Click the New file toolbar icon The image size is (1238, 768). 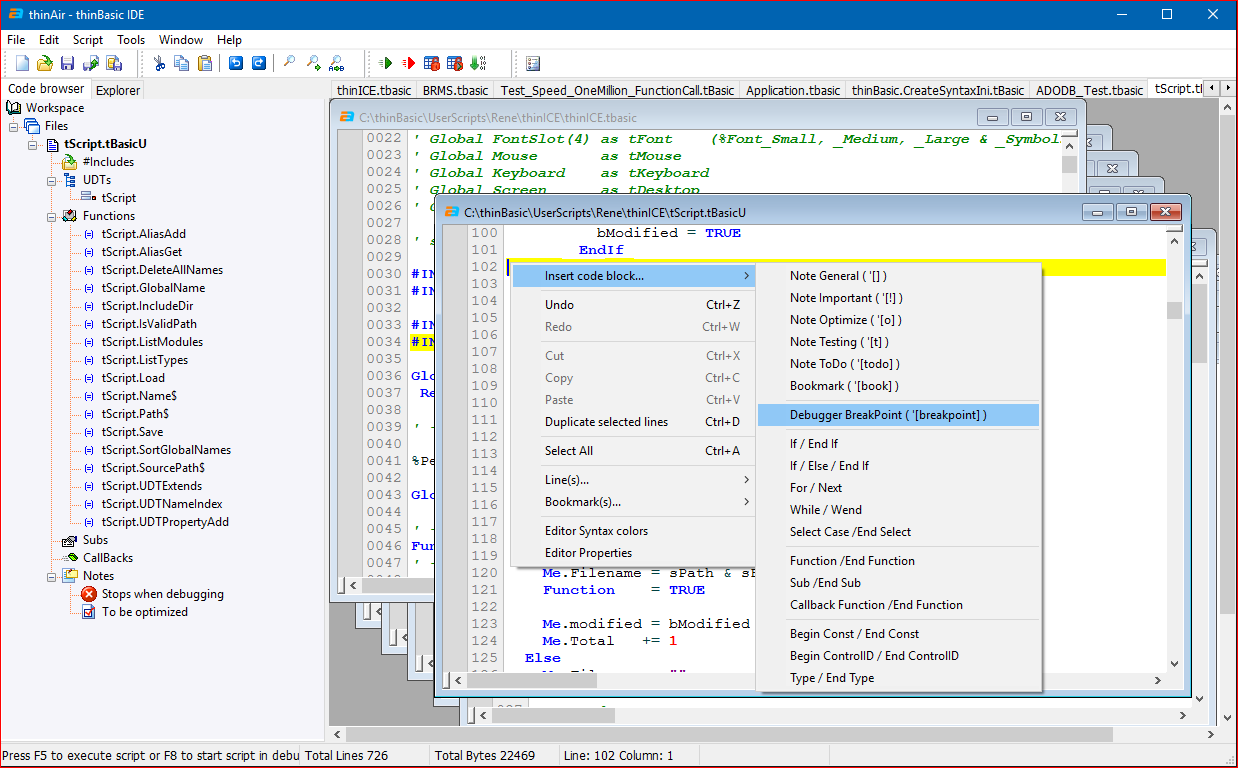pos(22,64)
